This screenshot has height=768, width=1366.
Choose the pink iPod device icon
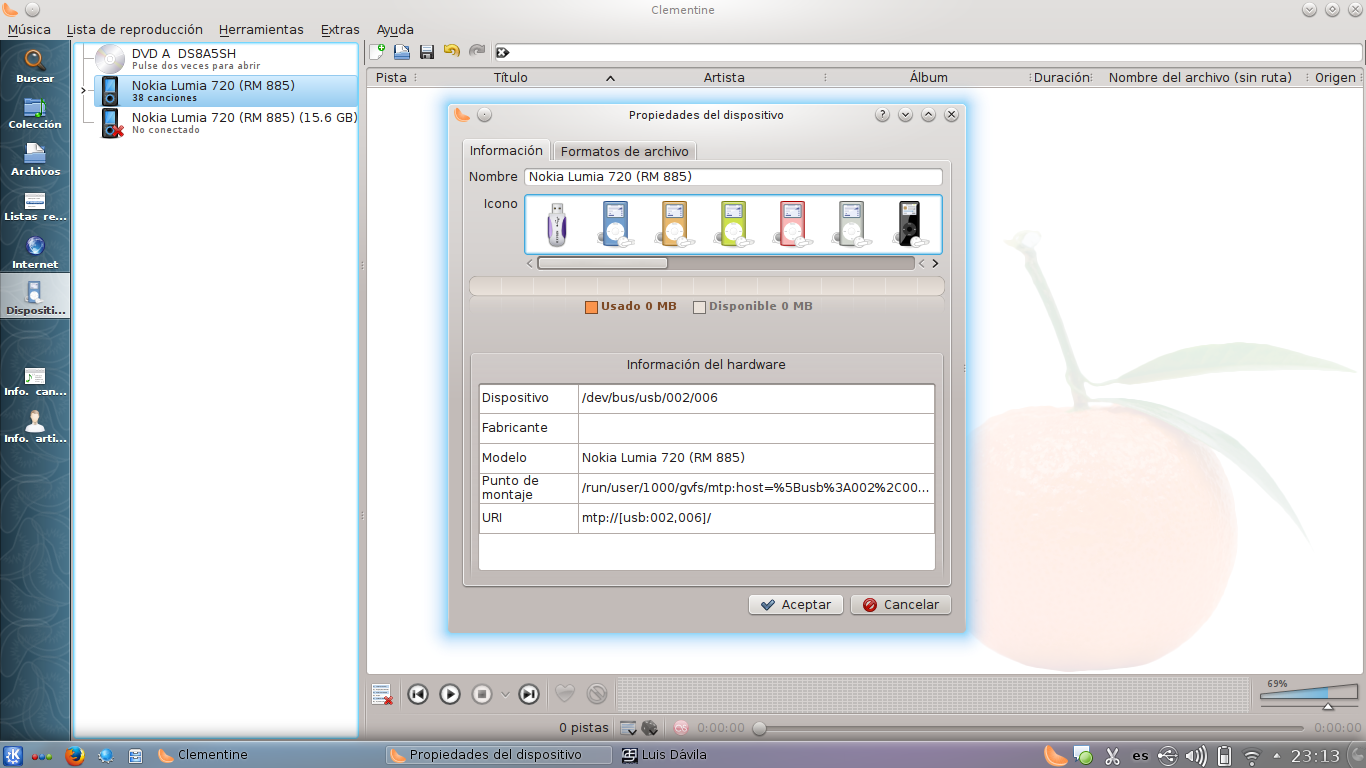792,224
